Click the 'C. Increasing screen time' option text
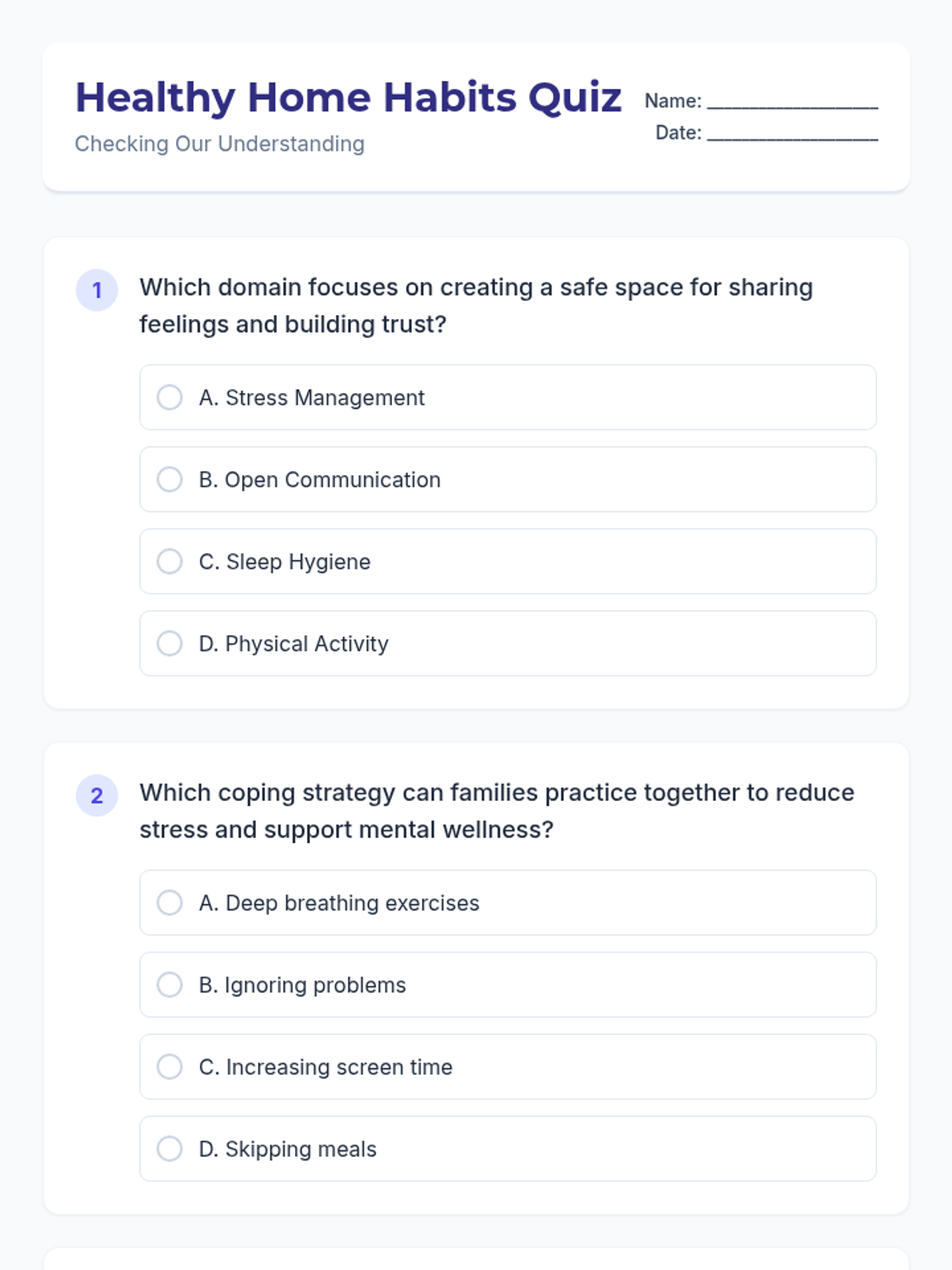Viewport: 952px width, 1270px height. 326,1067
